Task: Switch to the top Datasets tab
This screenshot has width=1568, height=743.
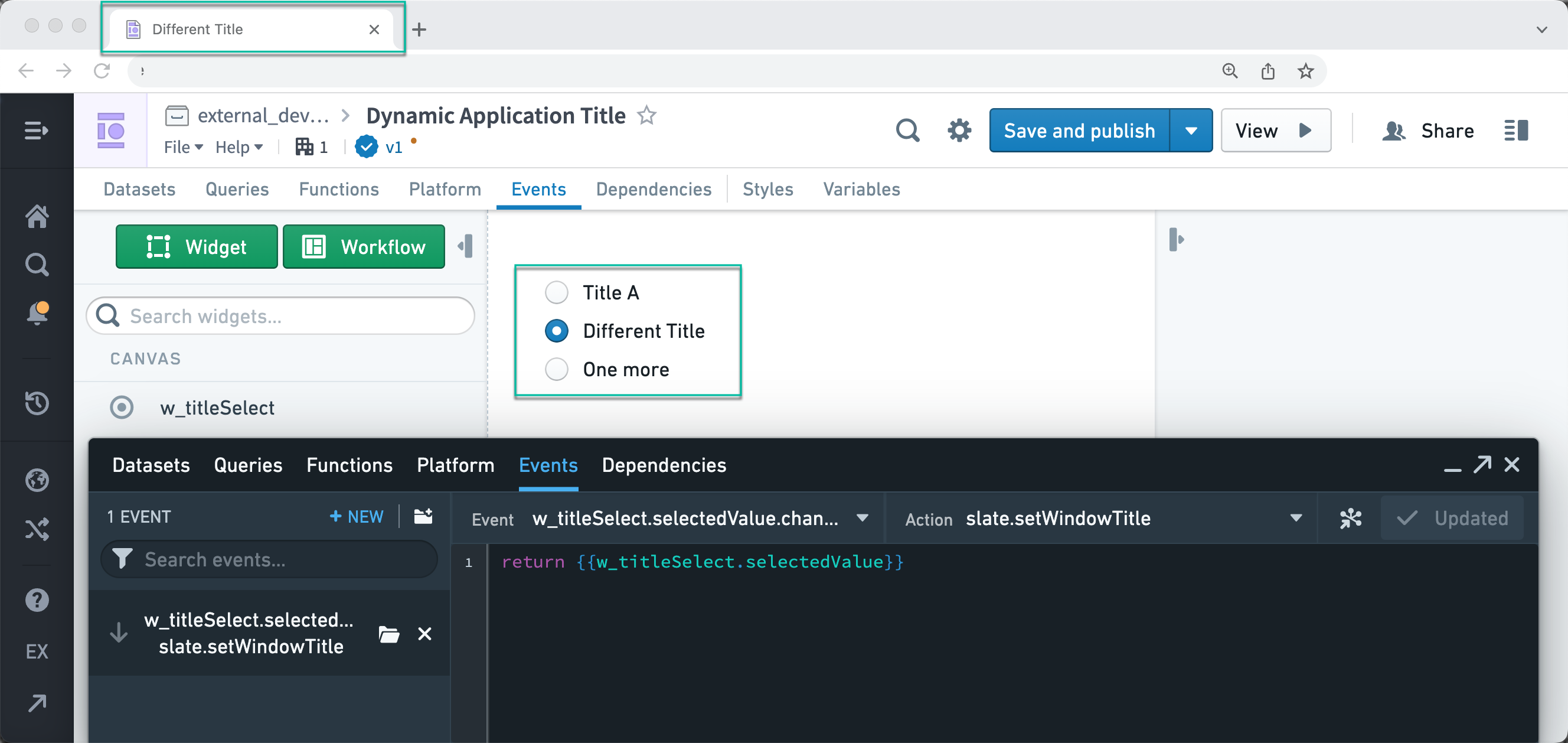Action: [x=139, y=190]
